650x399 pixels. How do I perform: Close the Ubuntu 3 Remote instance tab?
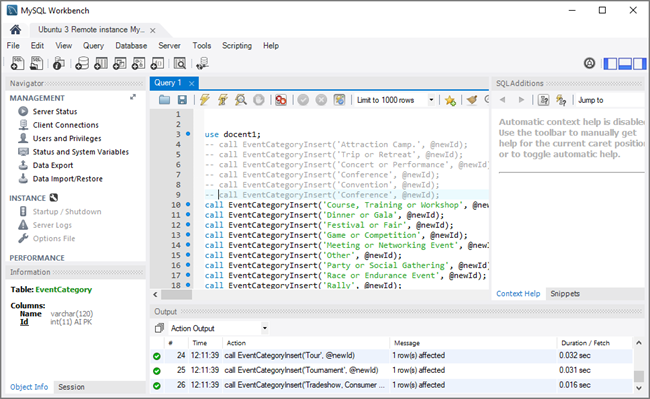click(x=153, y=30)
